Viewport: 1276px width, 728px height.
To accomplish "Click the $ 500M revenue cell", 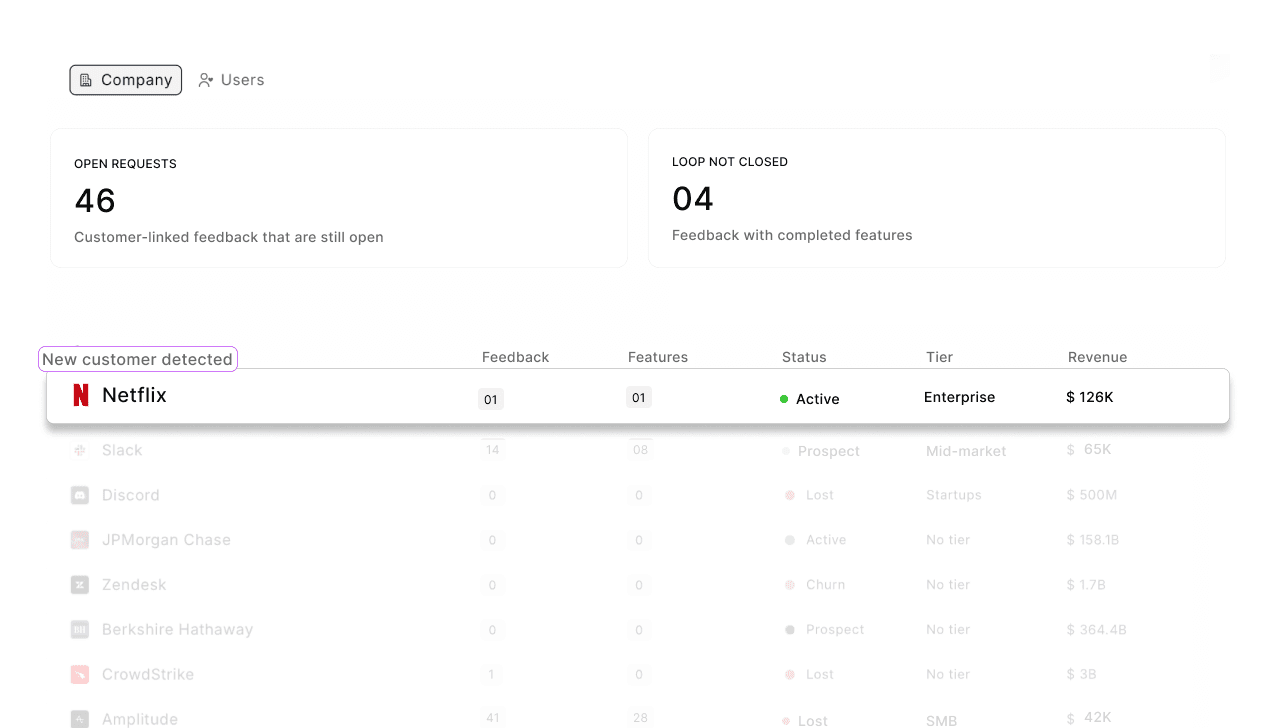I will coord(1092,495).
